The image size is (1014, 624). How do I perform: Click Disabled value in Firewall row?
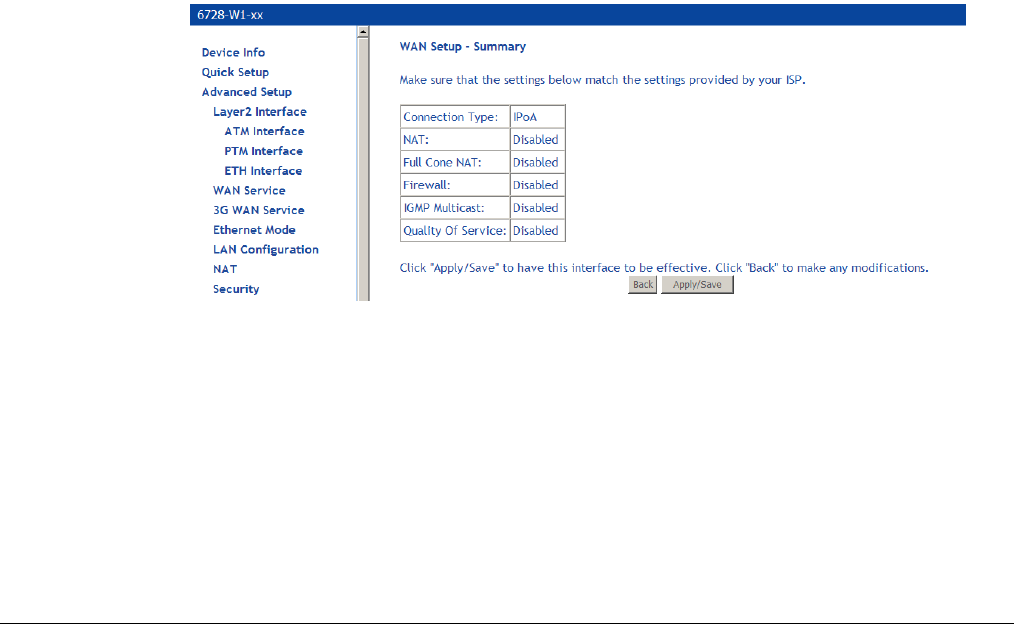pyautogui.click(x=537, y=185)
